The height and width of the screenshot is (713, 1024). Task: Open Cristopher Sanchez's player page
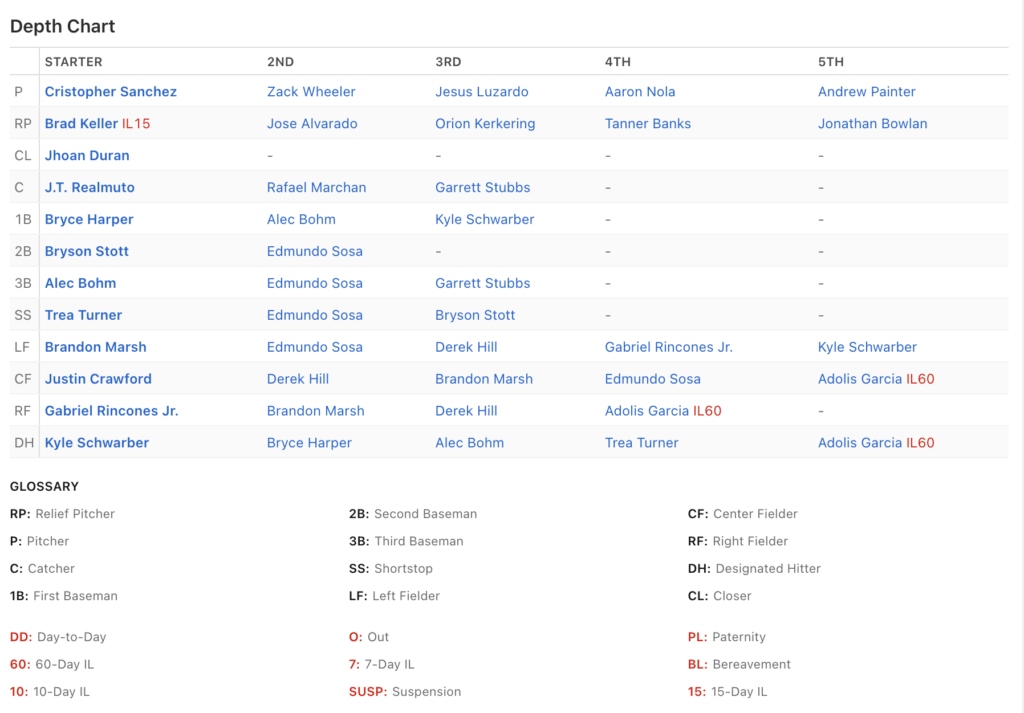point(110,91)
